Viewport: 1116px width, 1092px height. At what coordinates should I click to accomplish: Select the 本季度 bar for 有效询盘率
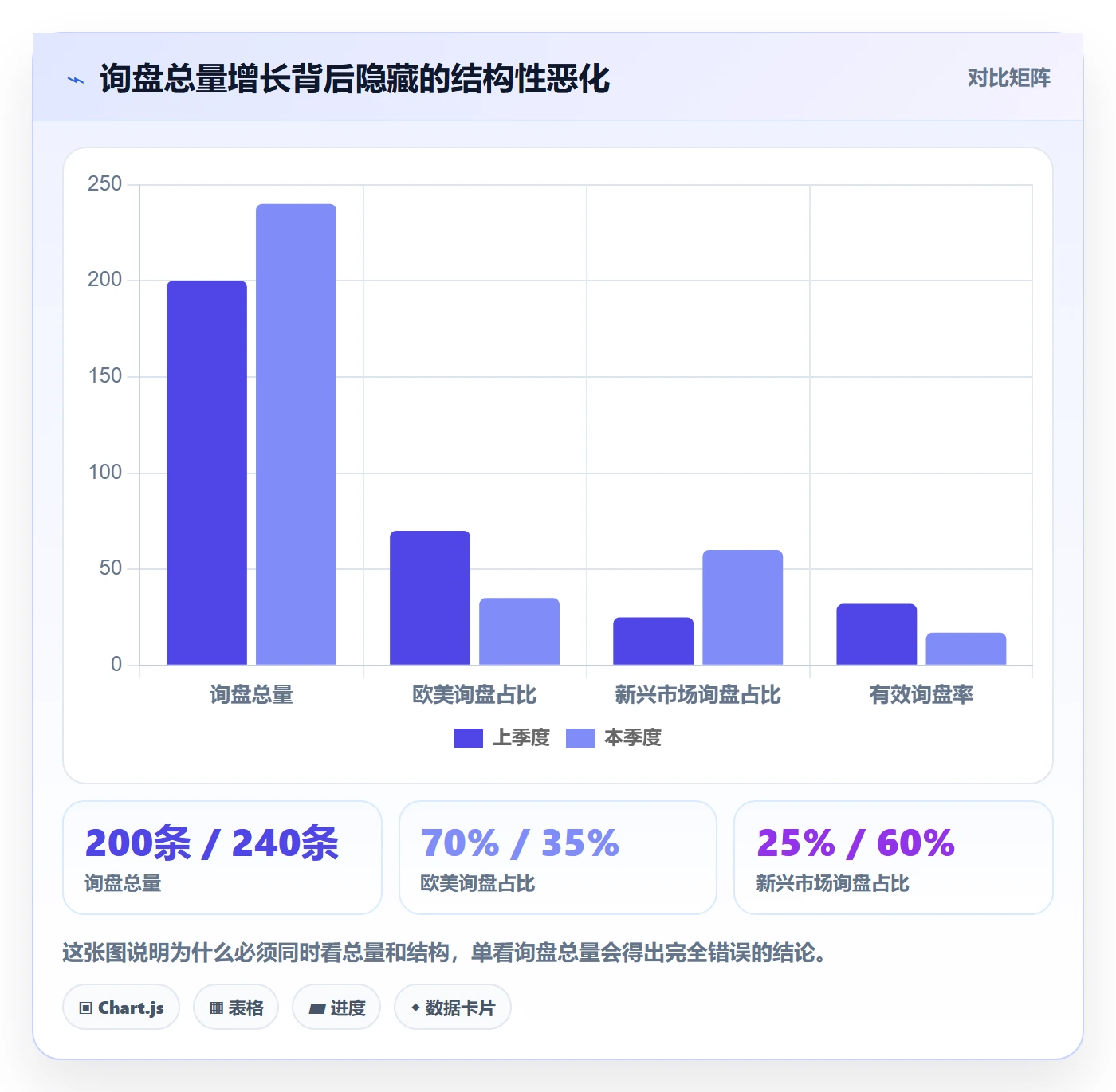[965, 649]
